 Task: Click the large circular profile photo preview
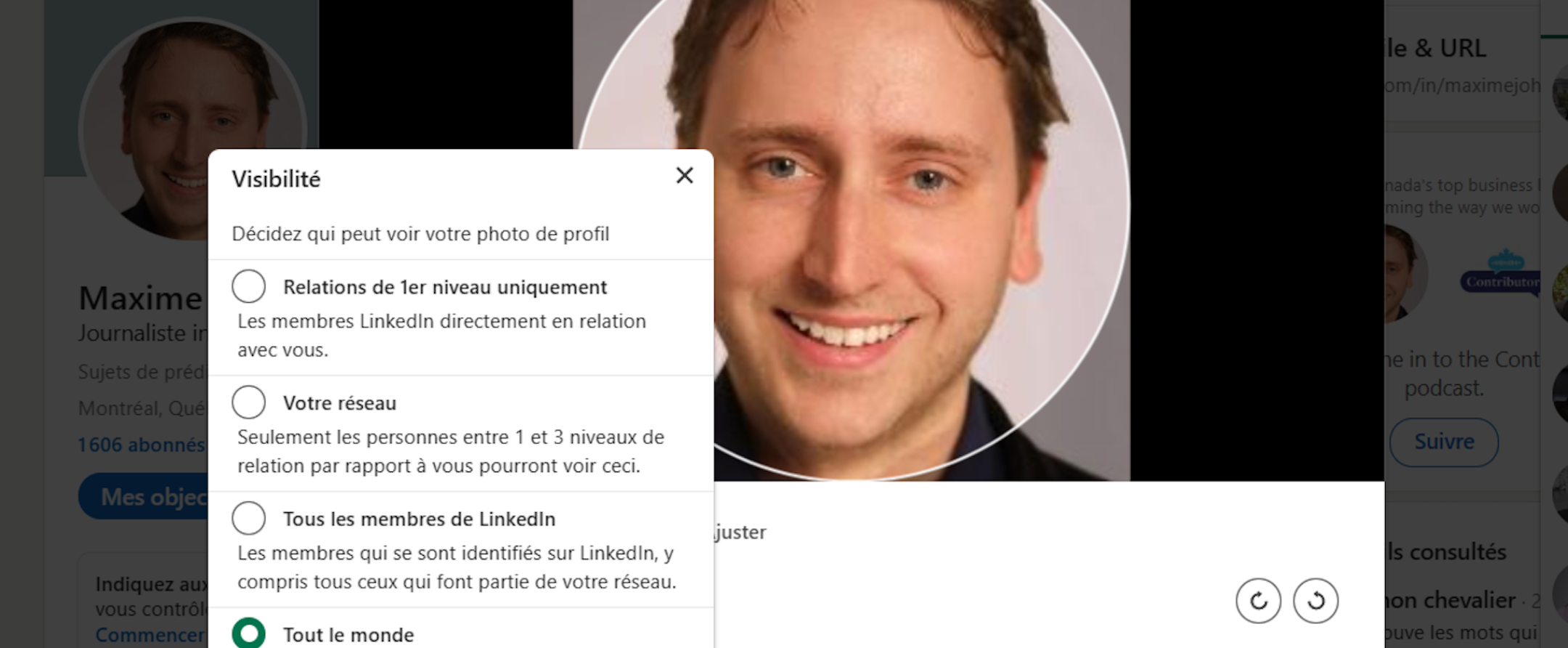point(852,218)
